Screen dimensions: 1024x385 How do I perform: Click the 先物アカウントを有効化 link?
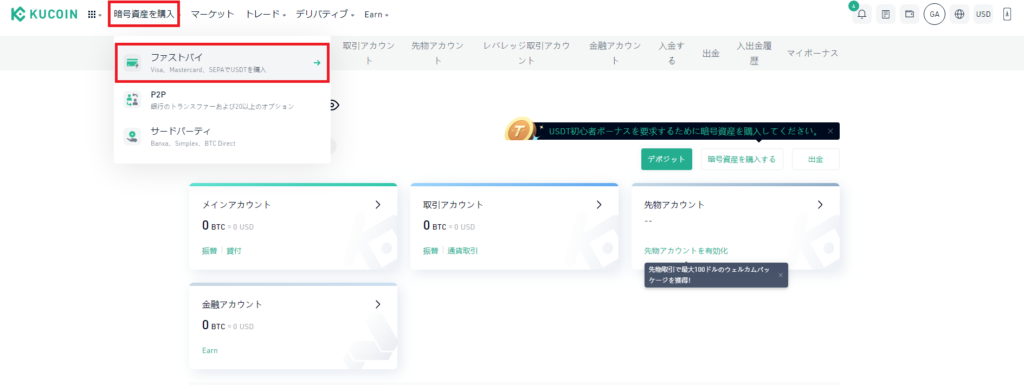click(686, 251)
